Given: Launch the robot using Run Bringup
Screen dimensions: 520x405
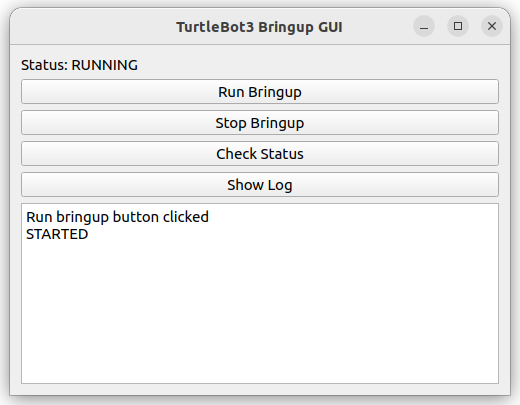Looking at the screenshot, I should tap(260, 92).
